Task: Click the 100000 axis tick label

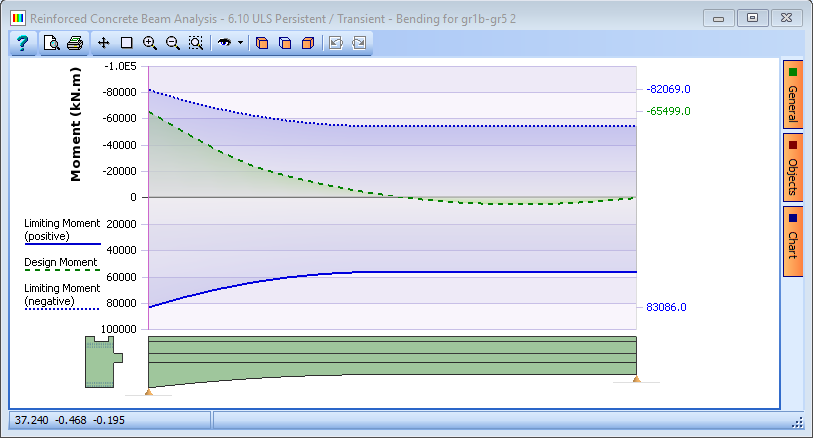Action: [119, 329]
